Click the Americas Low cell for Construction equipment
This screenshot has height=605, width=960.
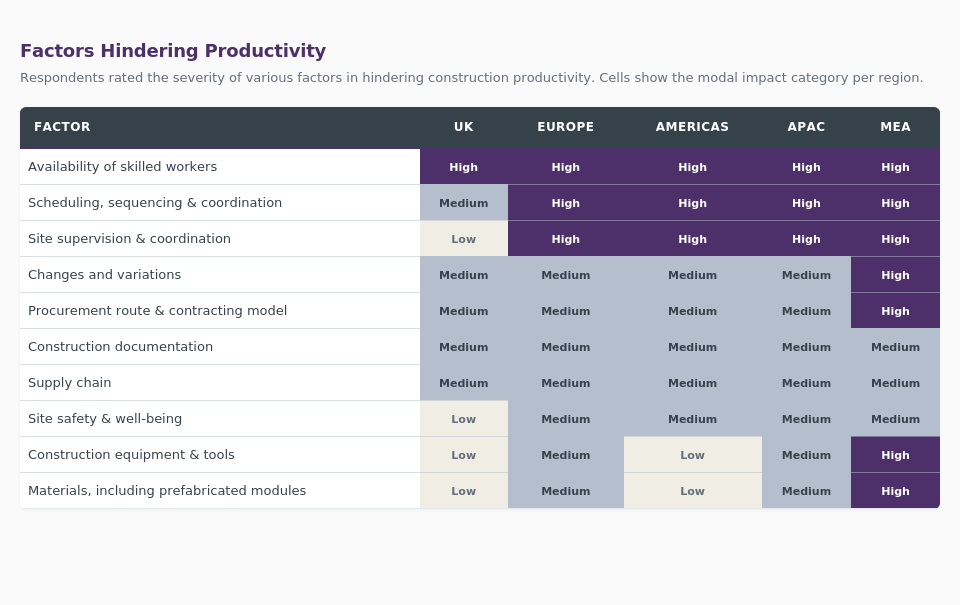tap(692, 455)
